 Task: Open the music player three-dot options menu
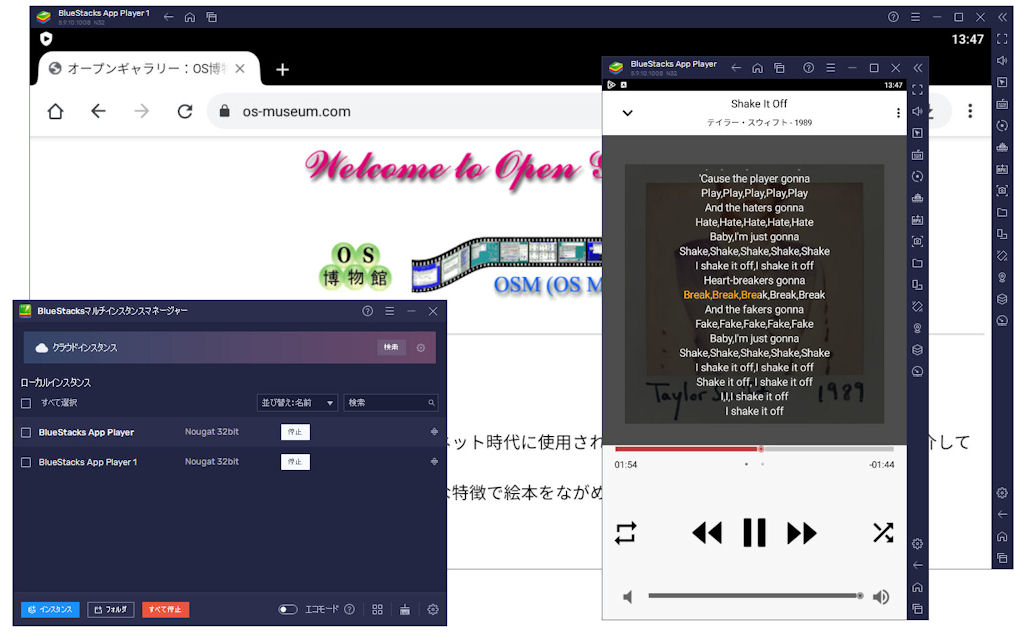(898, 113)
